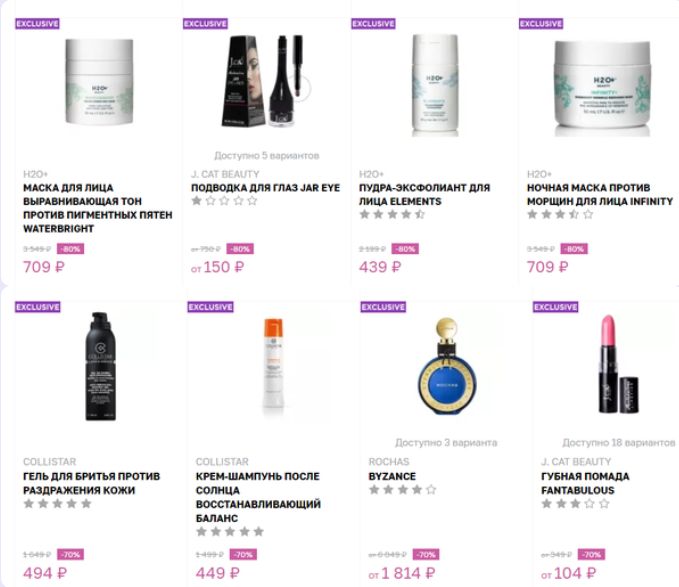The width and height of the screenshot is (679, 587).
Task: Click the star rating of Jar Eye eyeliner
Action: 225,200
